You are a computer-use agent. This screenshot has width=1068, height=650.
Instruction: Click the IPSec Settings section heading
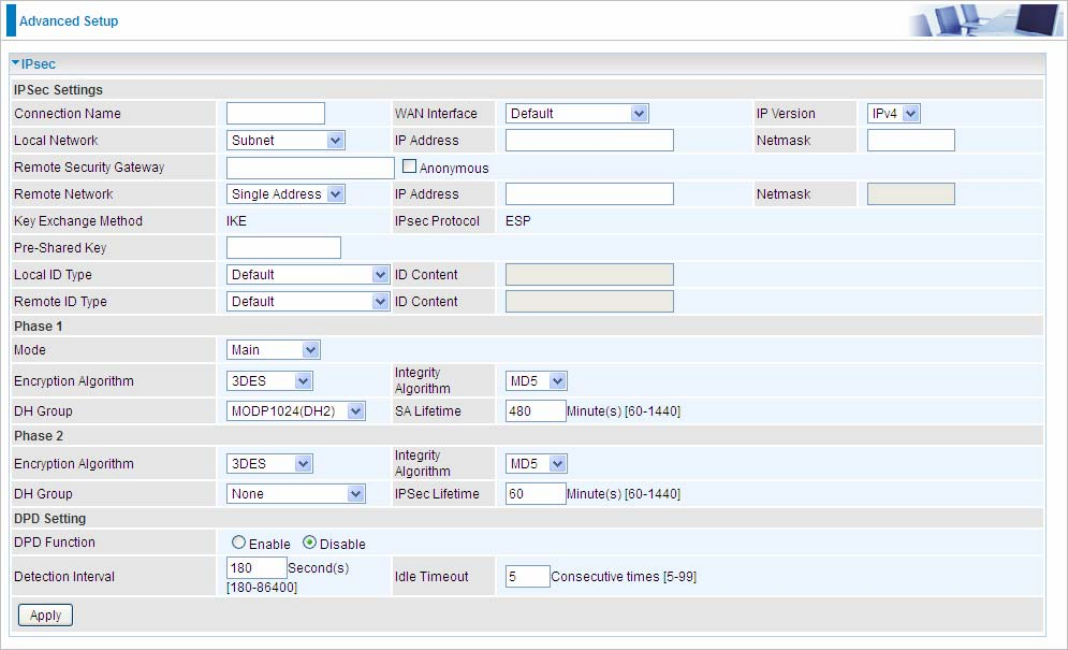pyautogui.click(x=58, y=90)
